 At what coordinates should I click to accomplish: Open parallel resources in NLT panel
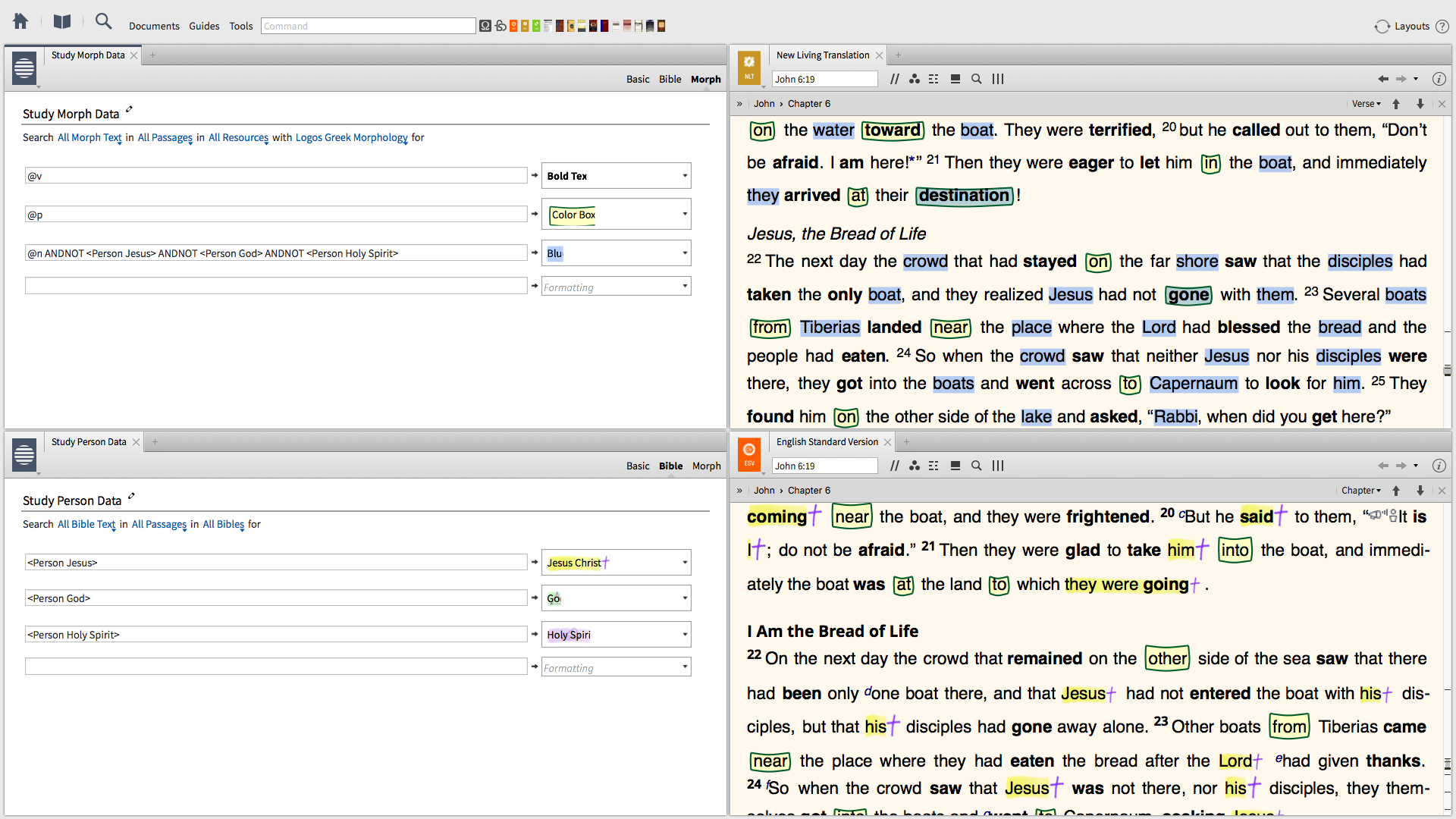coord(895,79)
